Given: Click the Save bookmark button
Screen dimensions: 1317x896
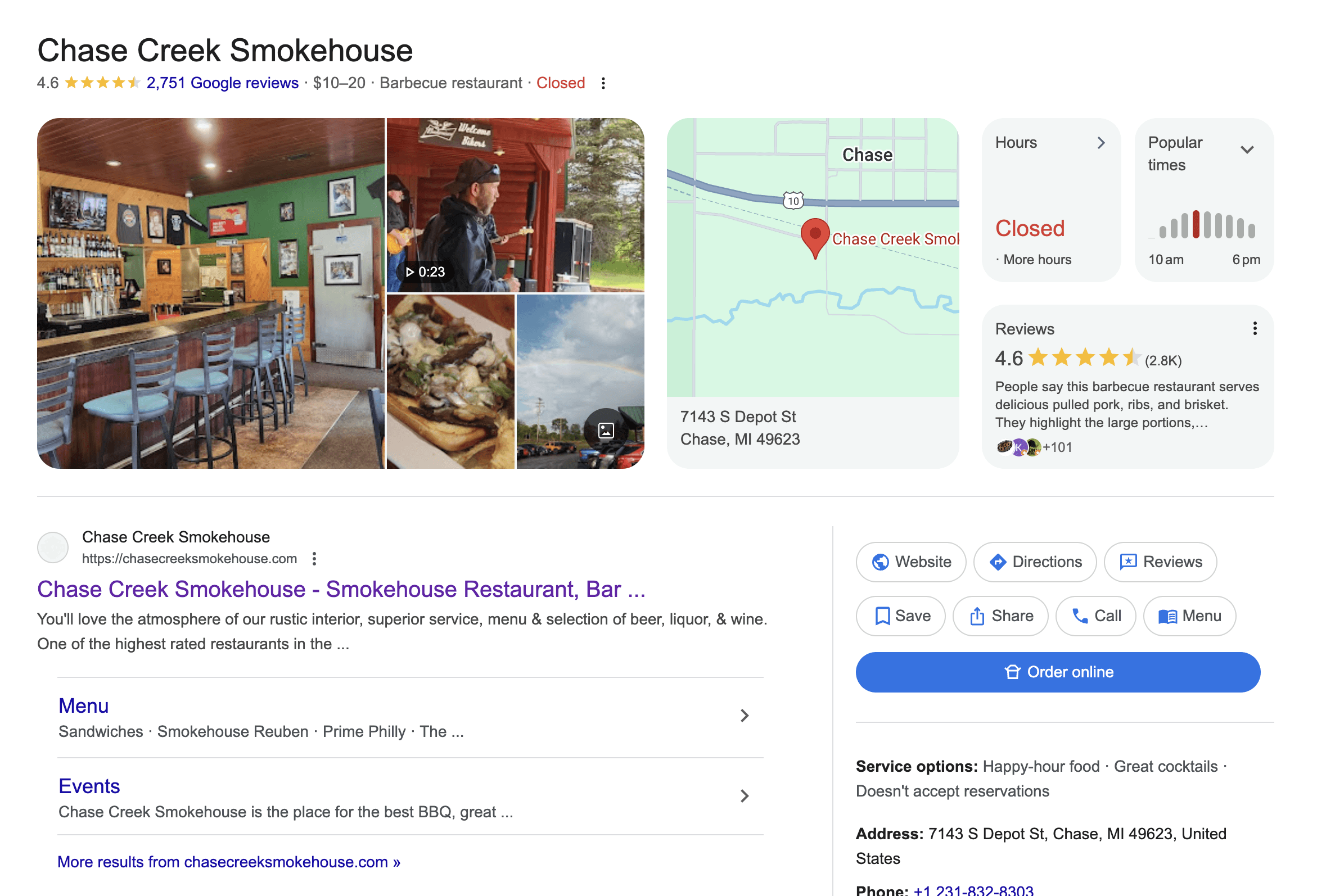Looking at the screenshot, I should 900,616.
